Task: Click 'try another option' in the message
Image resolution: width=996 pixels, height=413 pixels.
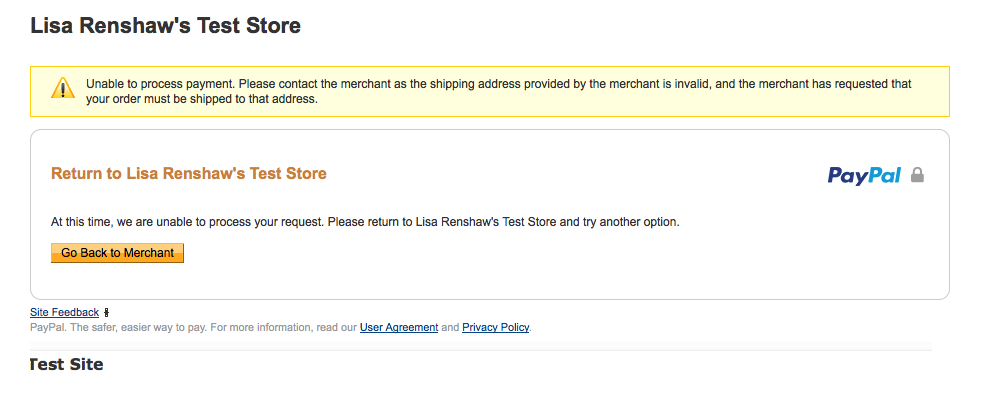Action: [630, 221]
